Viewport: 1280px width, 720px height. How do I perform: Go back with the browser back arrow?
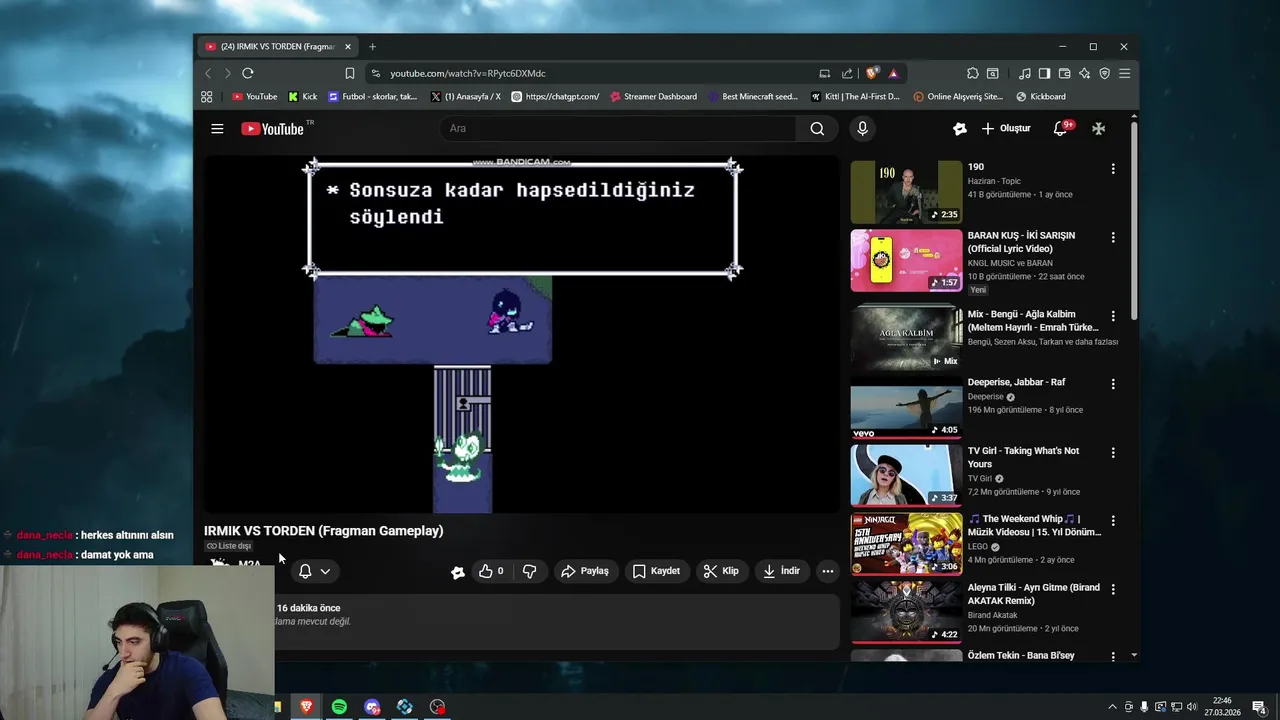click(x=208, y=73)
